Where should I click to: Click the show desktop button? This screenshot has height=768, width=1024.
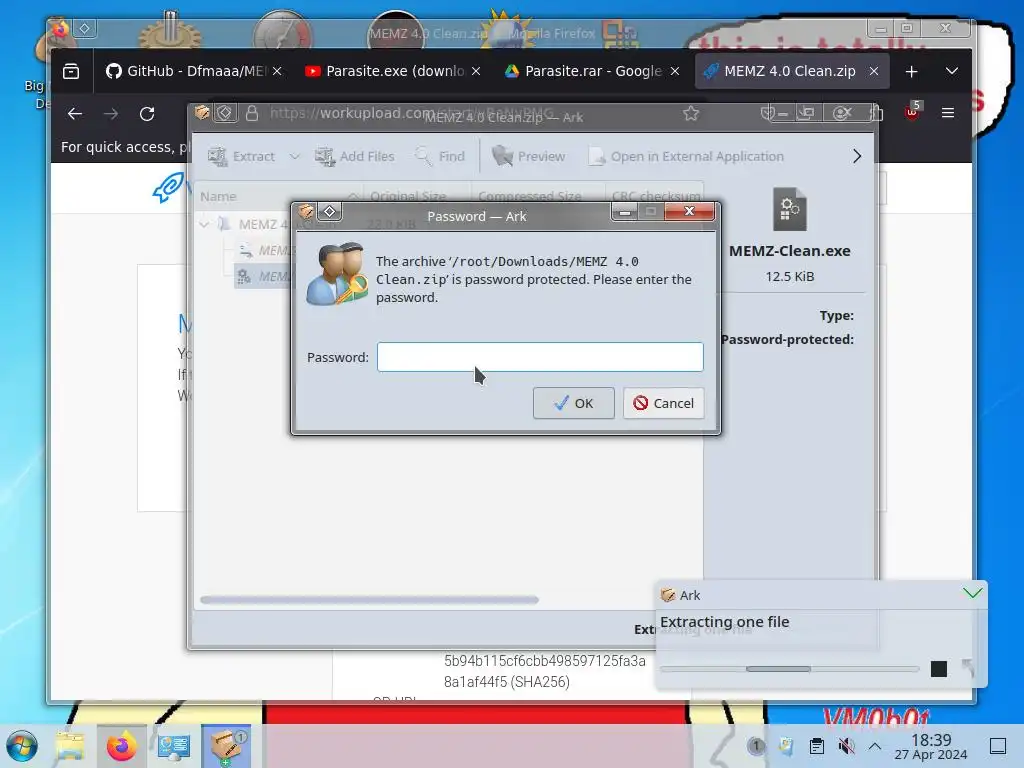[x=998, y=746]
